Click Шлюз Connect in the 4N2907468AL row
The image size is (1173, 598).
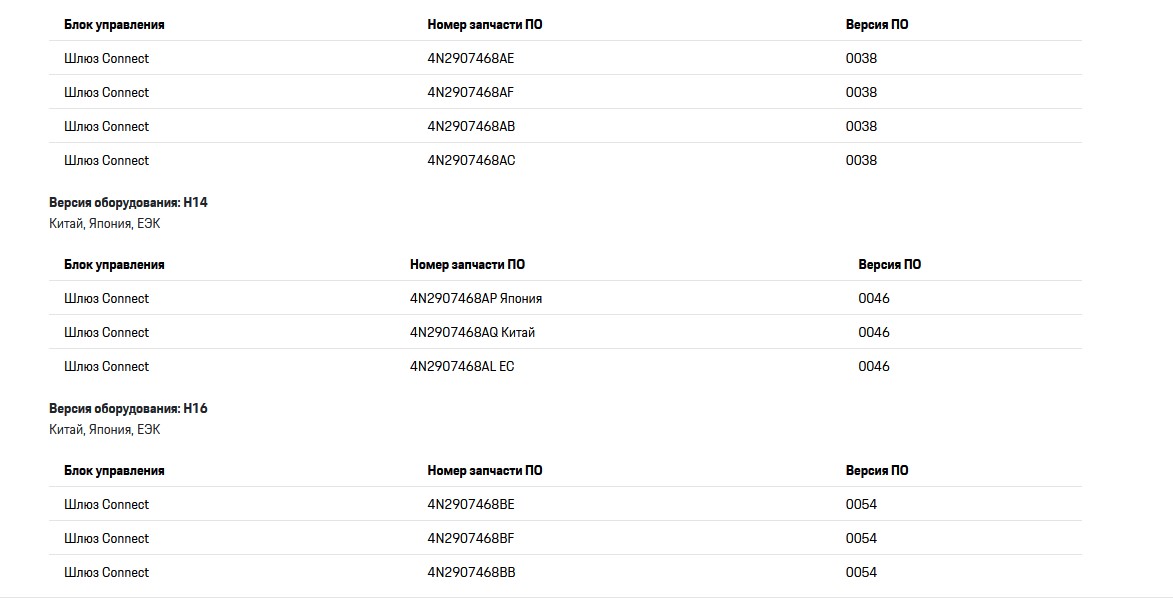pyautogui.click(x=106, y=366)
